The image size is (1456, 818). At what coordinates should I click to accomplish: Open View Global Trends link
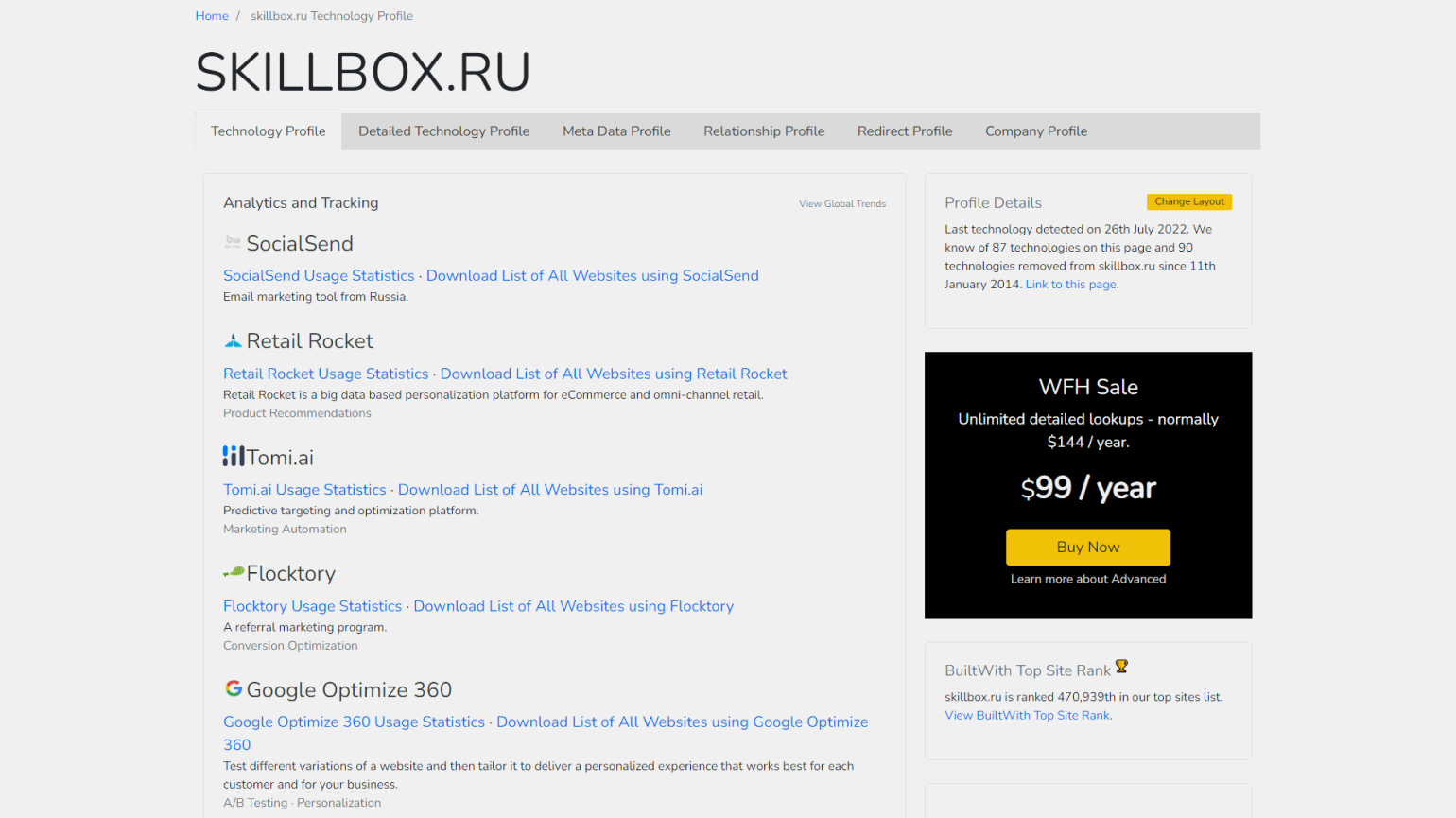[841, 203]
